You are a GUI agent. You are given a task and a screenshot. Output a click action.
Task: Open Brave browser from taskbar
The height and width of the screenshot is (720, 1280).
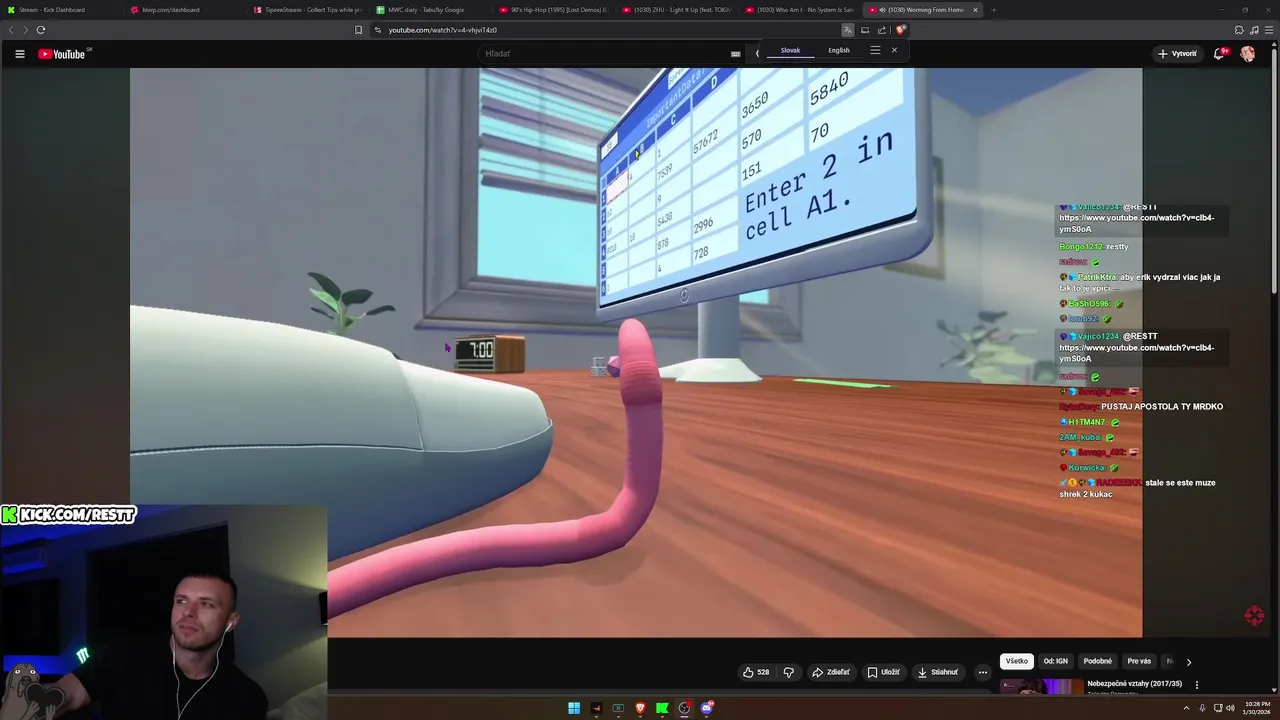[x=640, y=708]
